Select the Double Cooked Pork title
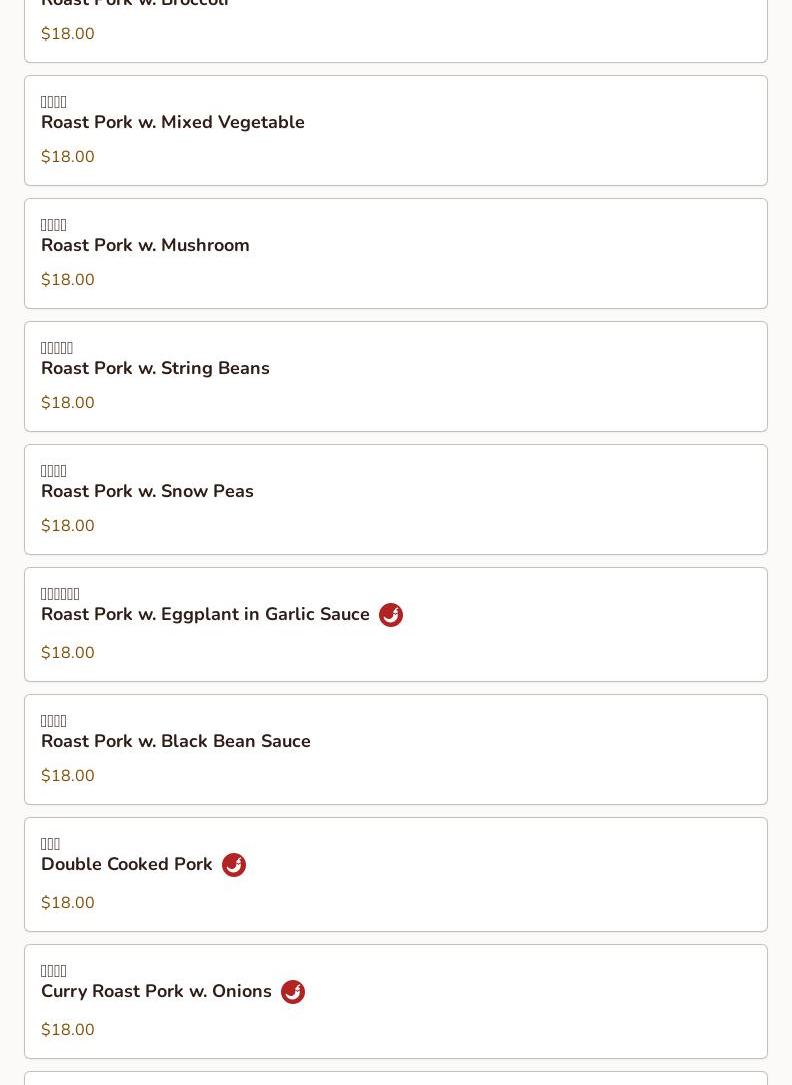This screenshot has height=1085, width=792. (127, 864)
